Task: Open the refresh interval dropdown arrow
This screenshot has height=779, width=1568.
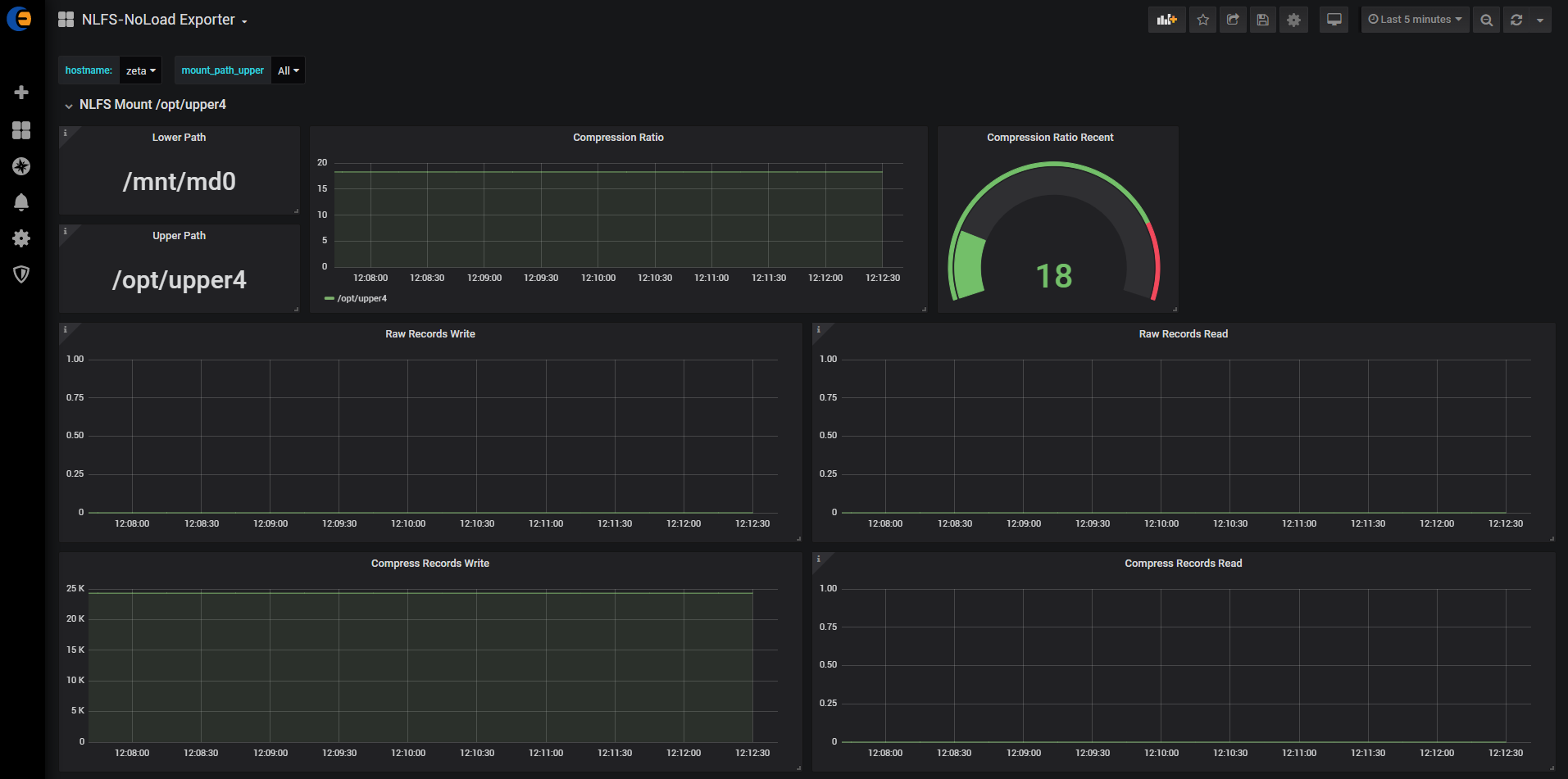Action: [1540, 20]
